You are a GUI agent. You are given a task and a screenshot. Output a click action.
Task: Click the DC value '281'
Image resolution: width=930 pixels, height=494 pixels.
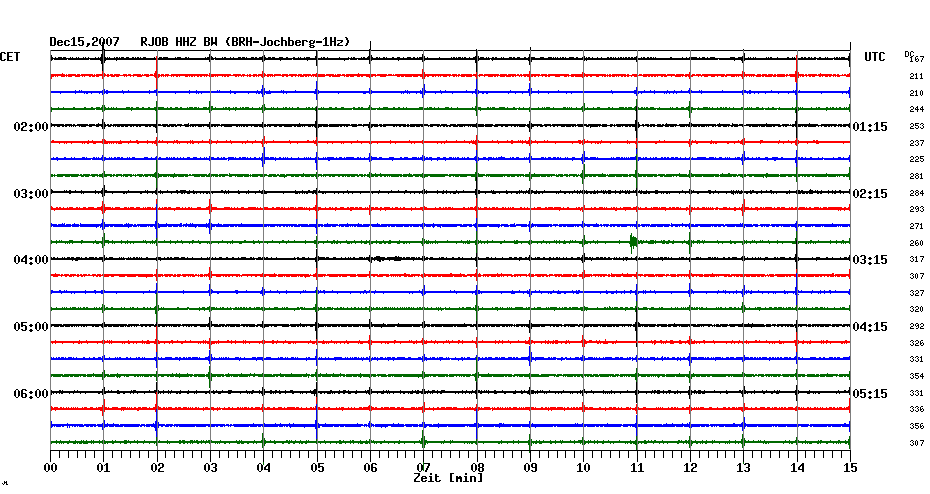pyautogui.click(x=917, y=176)
